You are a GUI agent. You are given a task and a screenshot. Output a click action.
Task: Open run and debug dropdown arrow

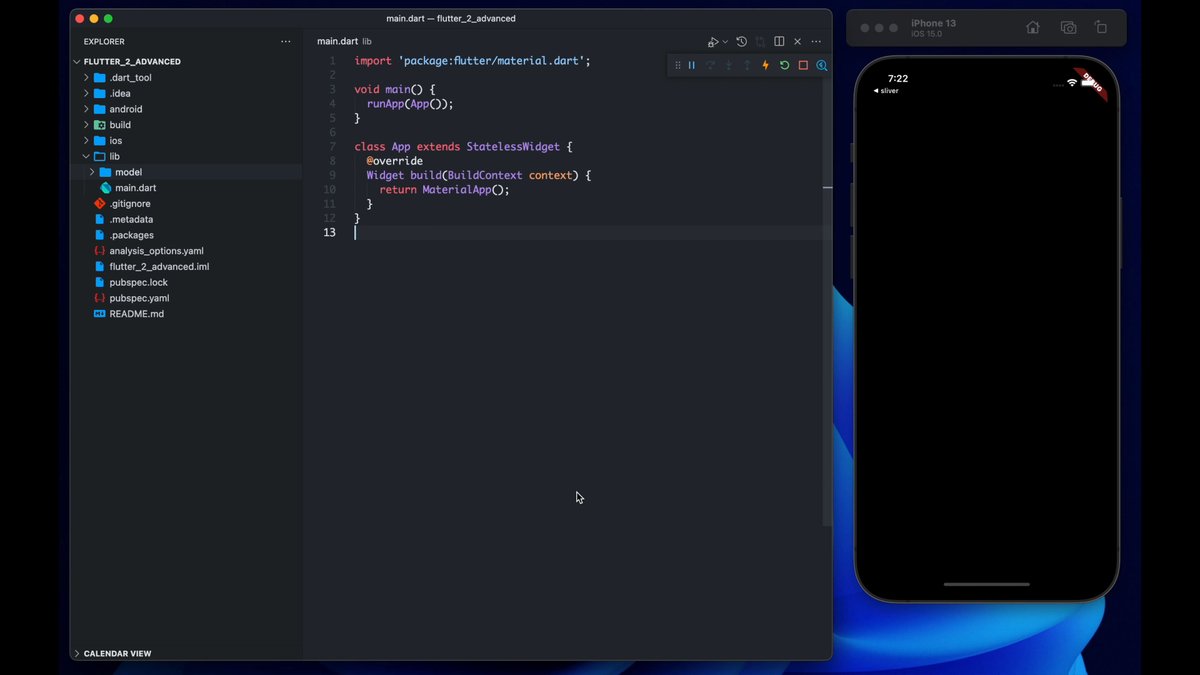(724, 42)
